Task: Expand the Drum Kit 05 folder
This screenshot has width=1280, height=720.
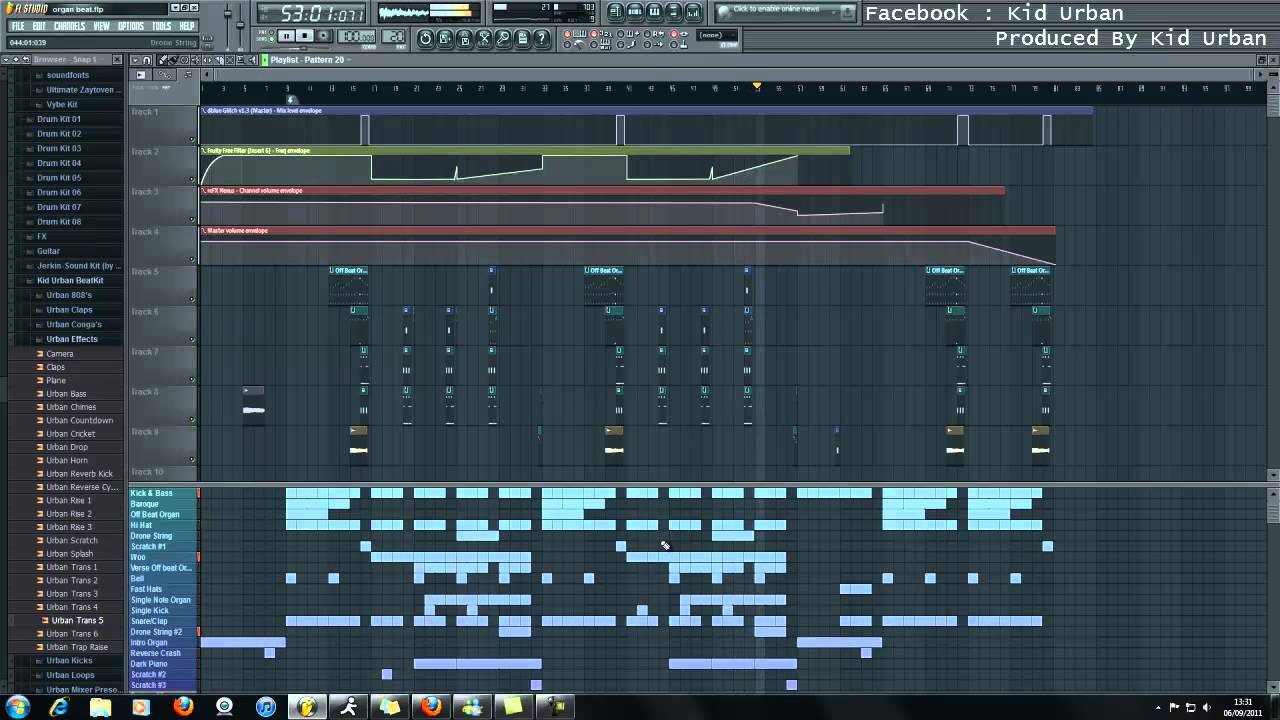Action: (59, 178)
